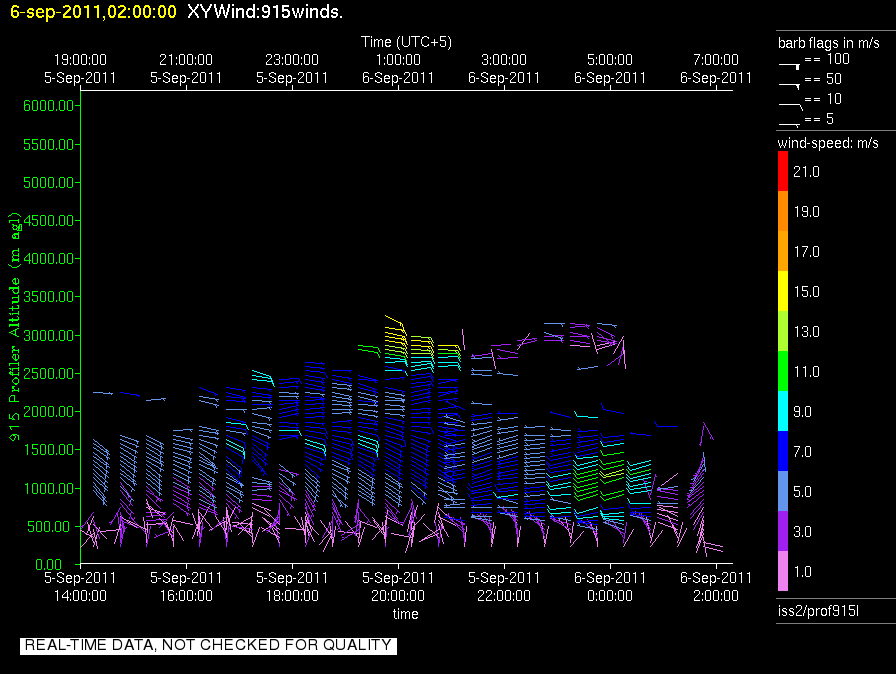Click the '7:00:00 6-Sep-2011' top axis tick

[715, 69]
